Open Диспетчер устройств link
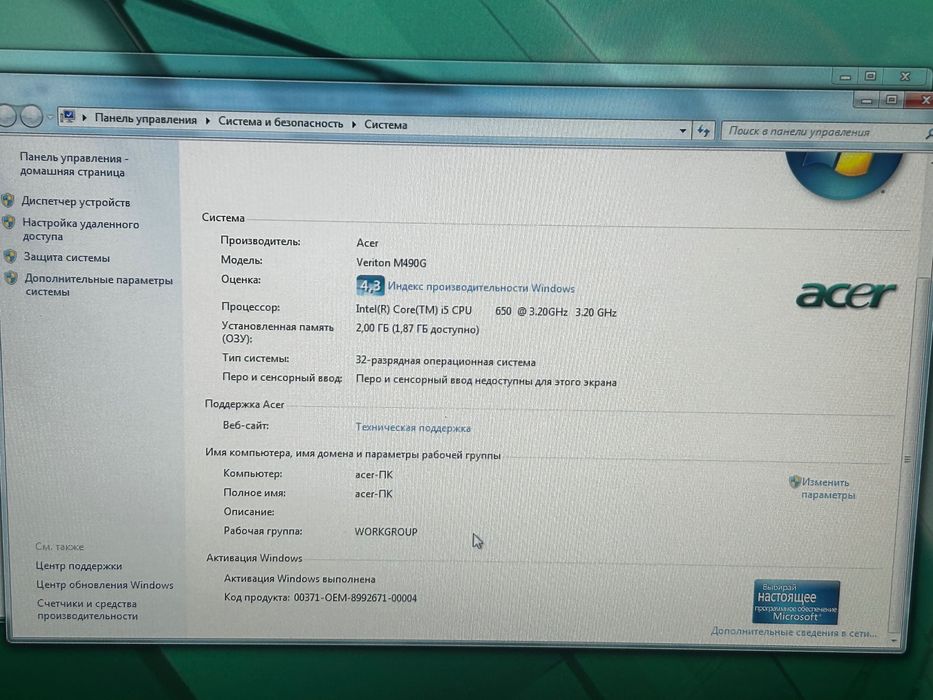The width and height of the screenshot is (933, 700). (76, 202)
